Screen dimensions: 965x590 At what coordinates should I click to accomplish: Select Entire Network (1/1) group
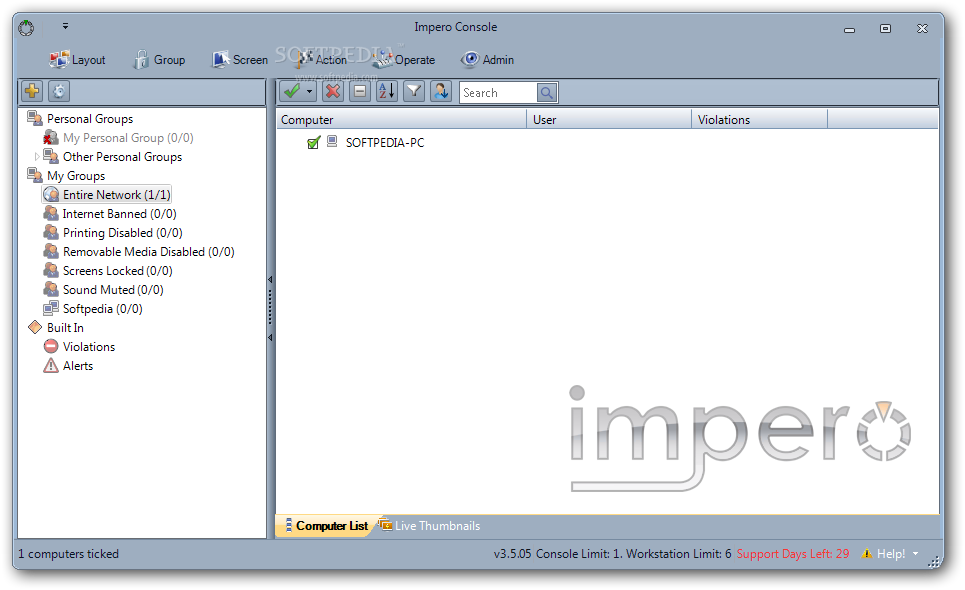(116, 195)
